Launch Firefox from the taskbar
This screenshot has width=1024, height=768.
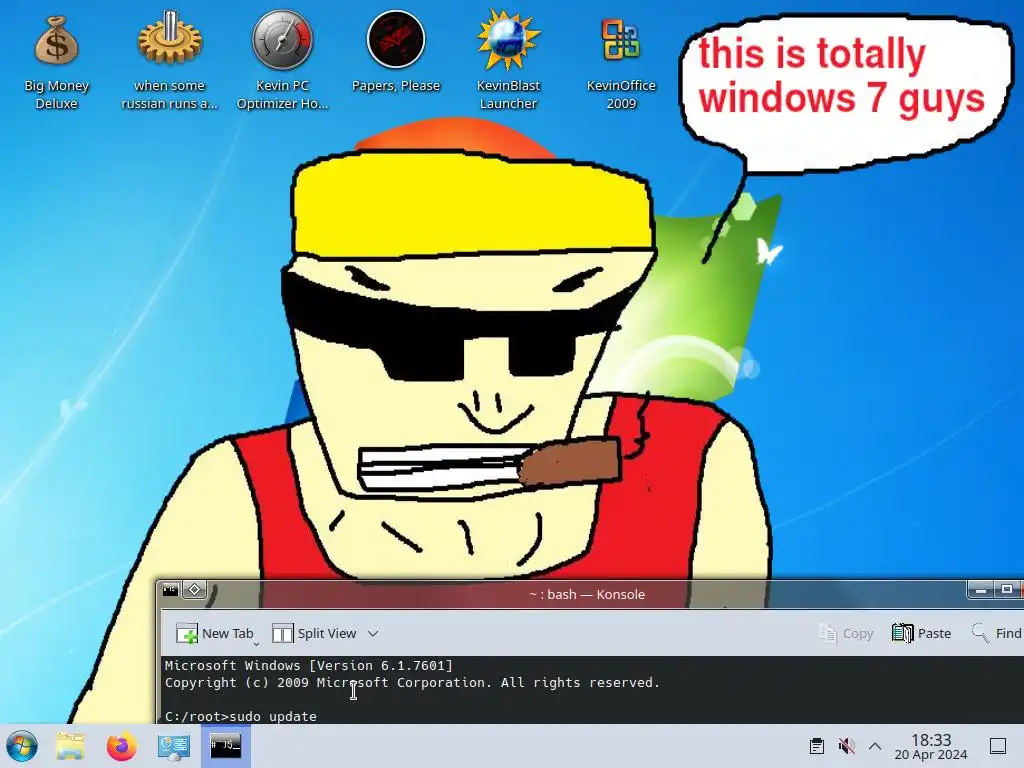click(121, 746)
